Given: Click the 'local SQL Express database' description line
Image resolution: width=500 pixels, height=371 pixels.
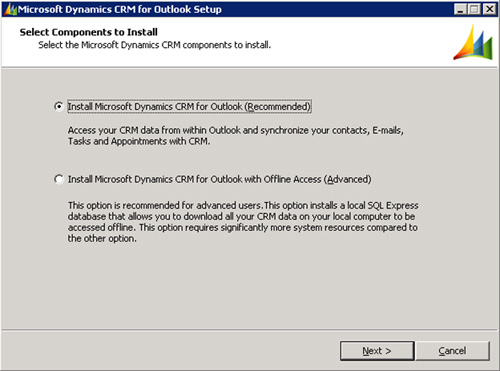Looking at the screenshot, I should 243,205.
